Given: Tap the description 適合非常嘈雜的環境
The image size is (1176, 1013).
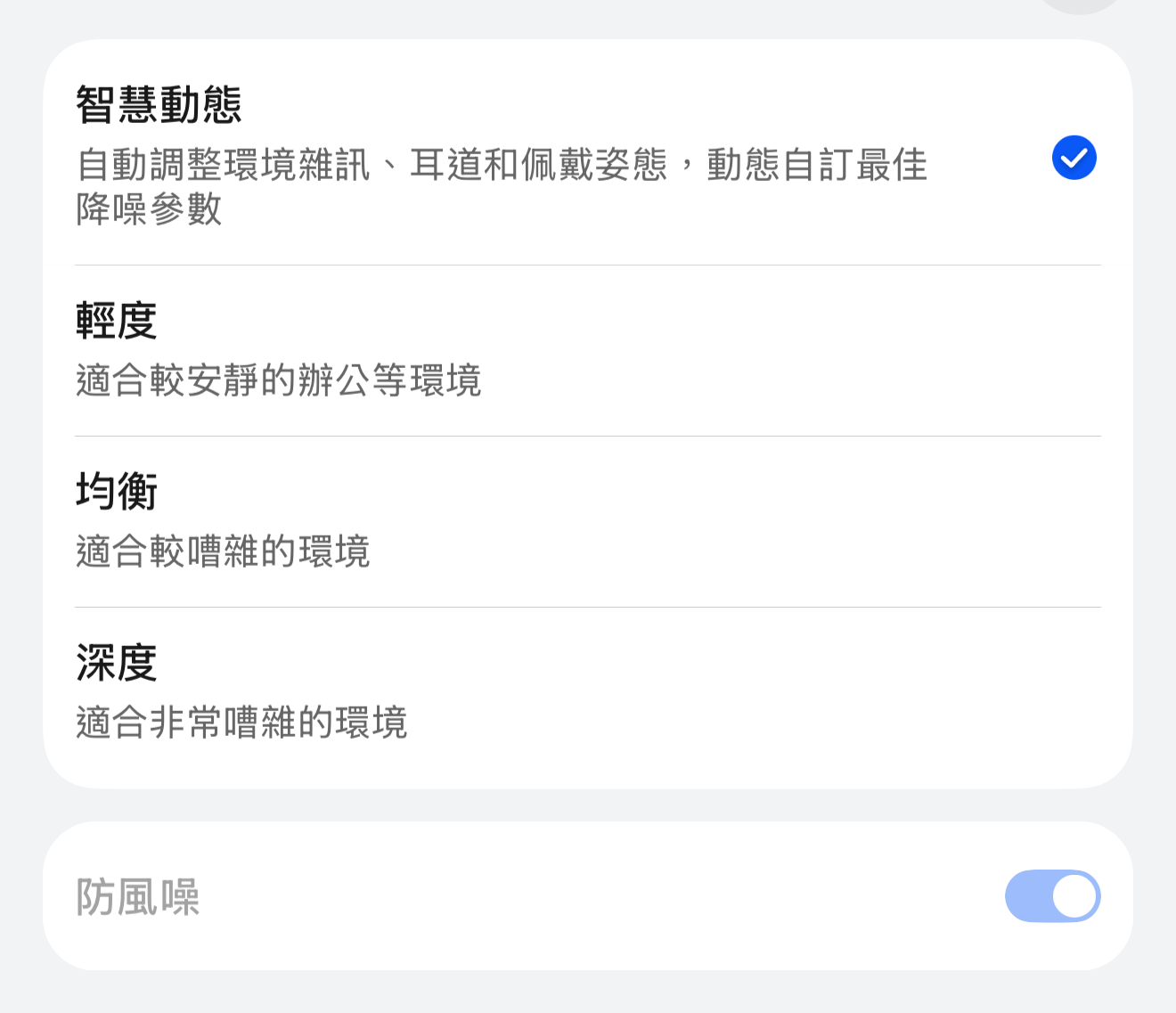Looking at the screenshot, I should point(241,723).
